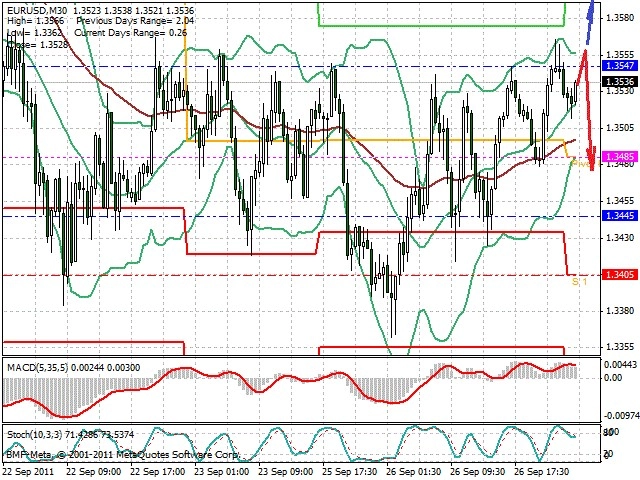Select the red downward forecast arrow
Viewport: 640px width, 480px height.
pyautogui.click(x=588, y=110)
